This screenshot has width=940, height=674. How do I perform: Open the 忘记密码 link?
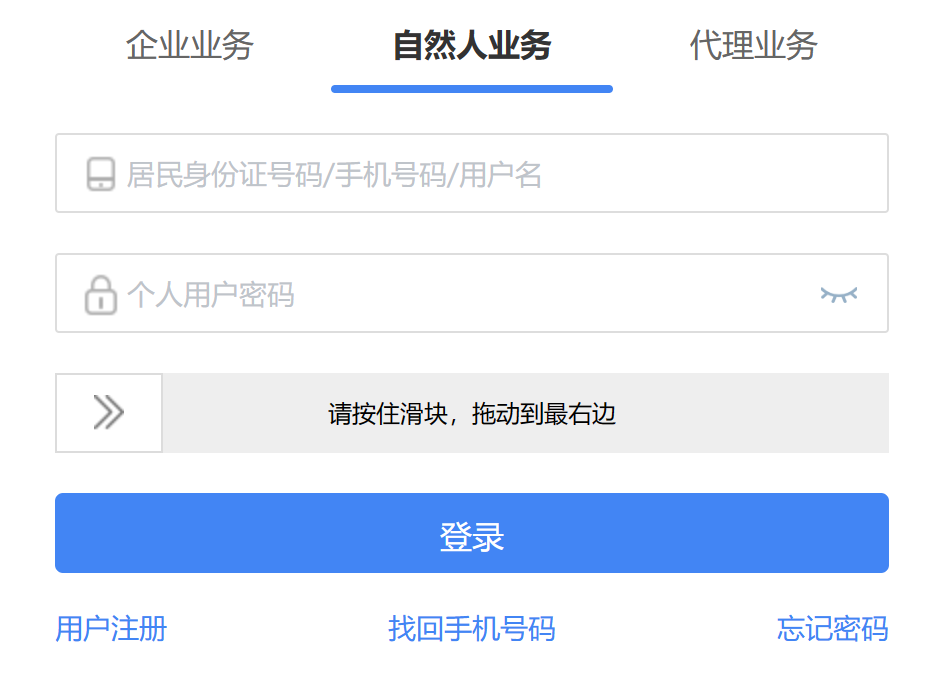click(833, 629)
